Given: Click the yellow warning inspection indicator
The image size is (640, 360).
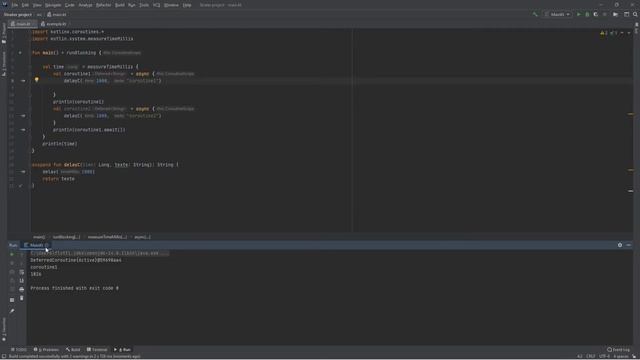Looking at the screenshot, I should point(604,33).
